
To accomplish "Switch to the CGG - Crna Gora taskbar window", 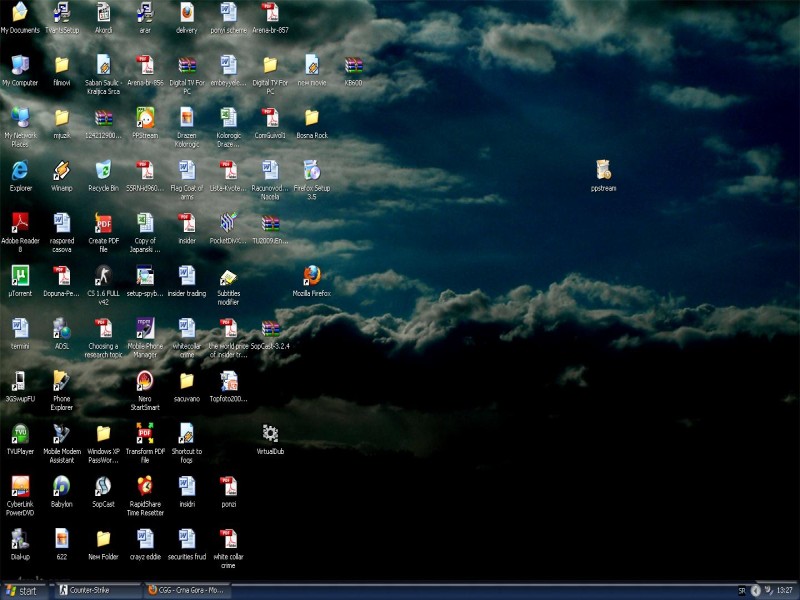I will coord(186,590).
